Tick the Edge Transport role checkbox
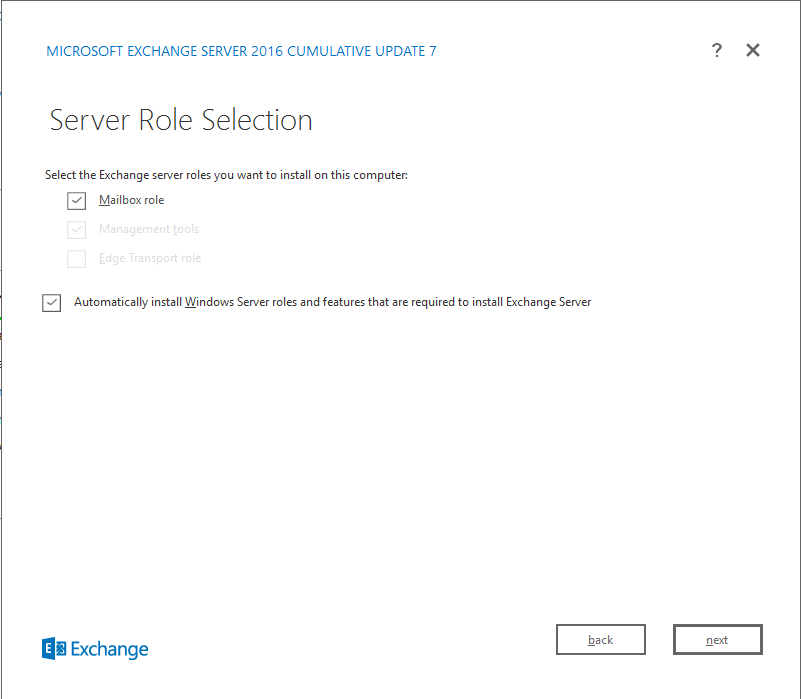The image size is (801, 699). coord(77,259)
